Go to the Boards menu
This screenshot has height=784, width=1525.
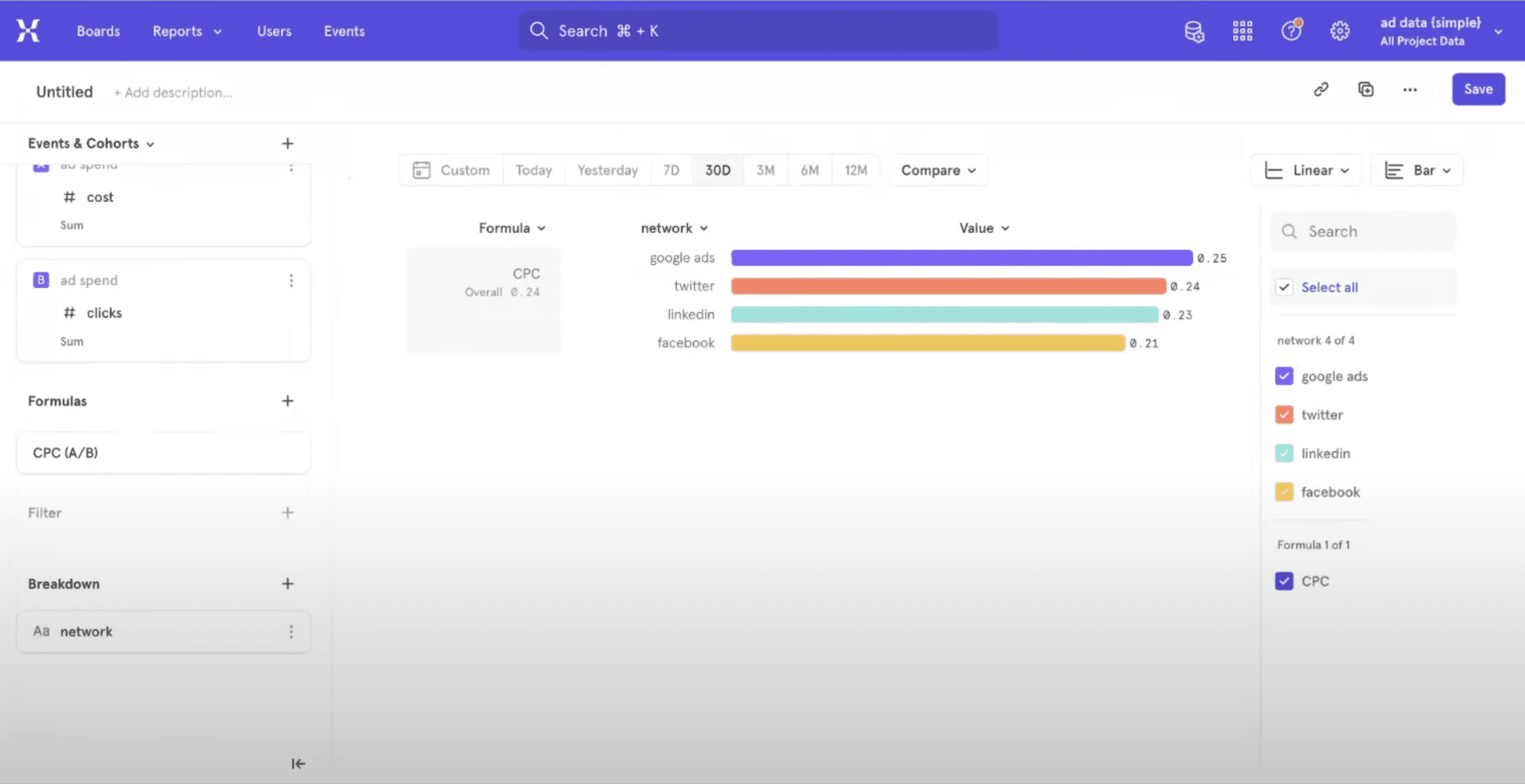click(98, 31)
